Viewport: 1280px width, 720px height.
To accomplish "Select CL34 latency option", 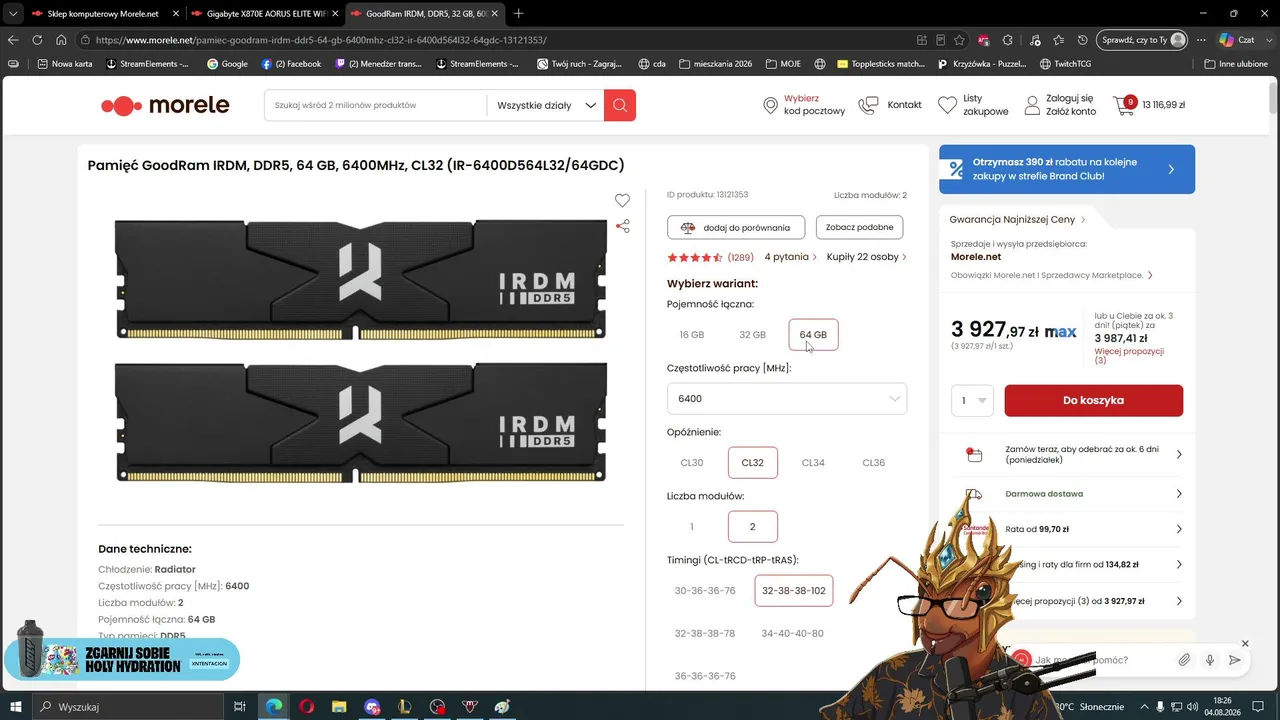I will click(x=813, y=463).
